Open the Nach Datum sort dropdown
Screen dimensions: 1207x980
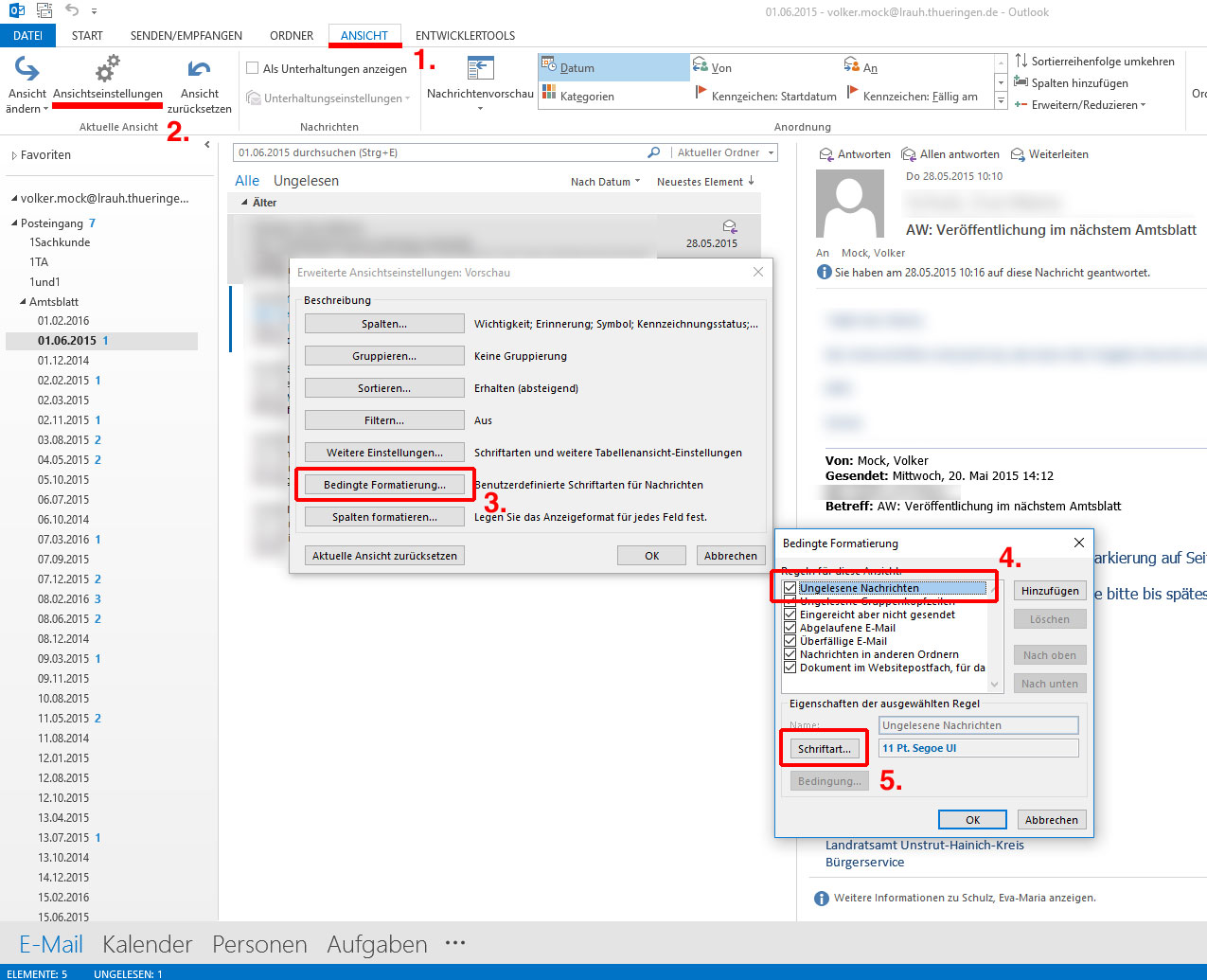(605, 182)
